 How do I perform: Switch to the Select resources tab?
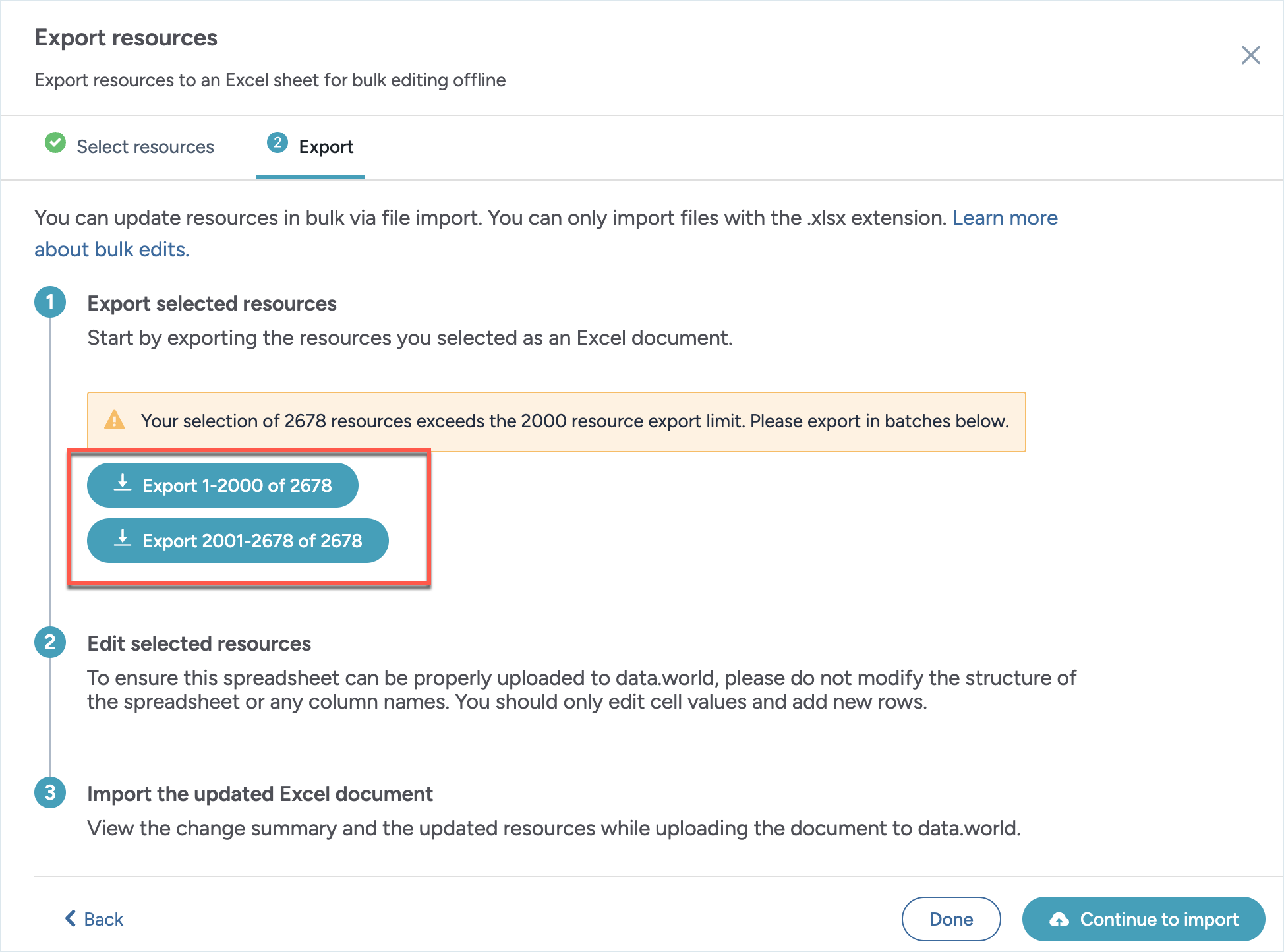[145, 146]
